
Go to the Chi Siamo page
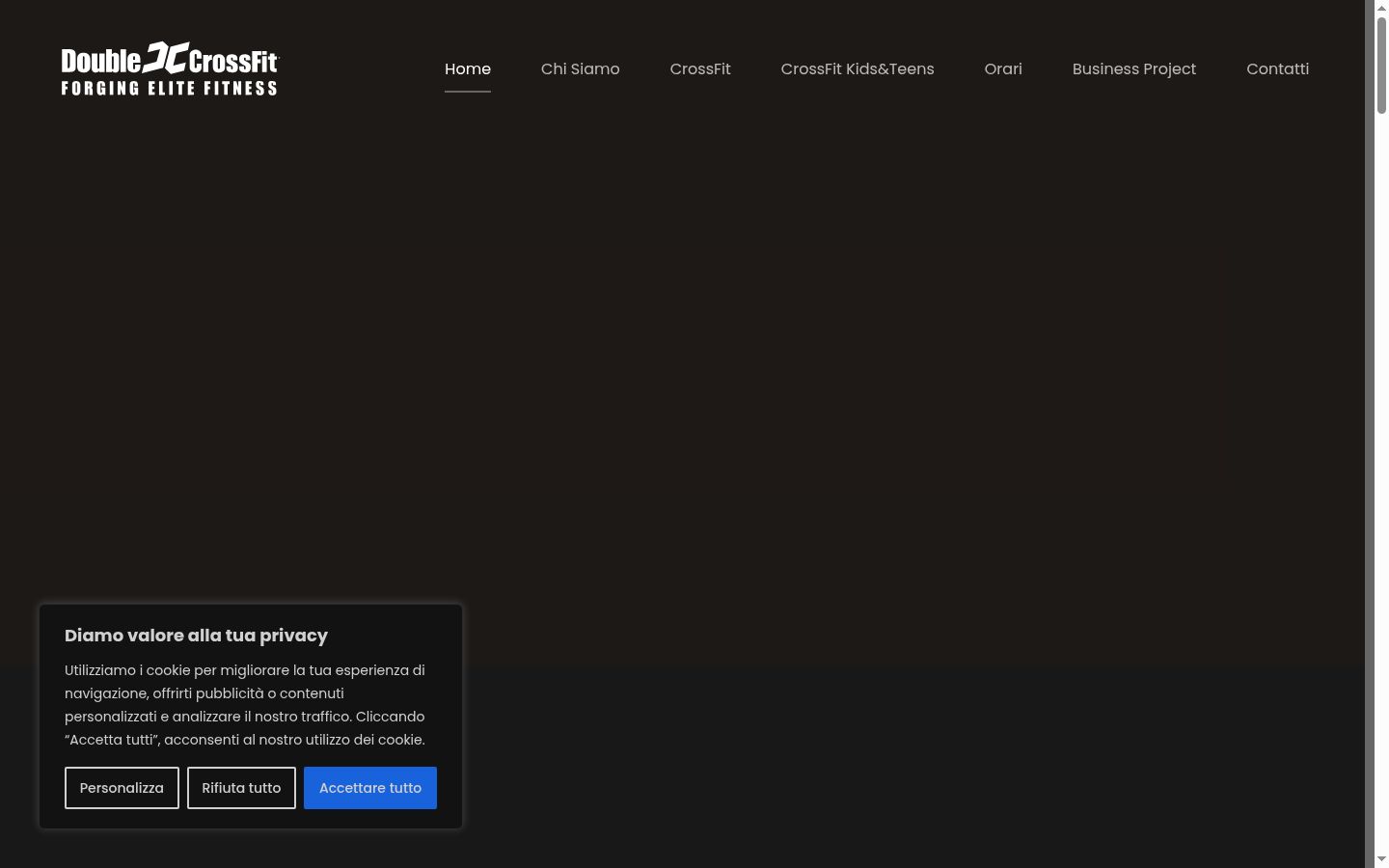pos(581,69)
